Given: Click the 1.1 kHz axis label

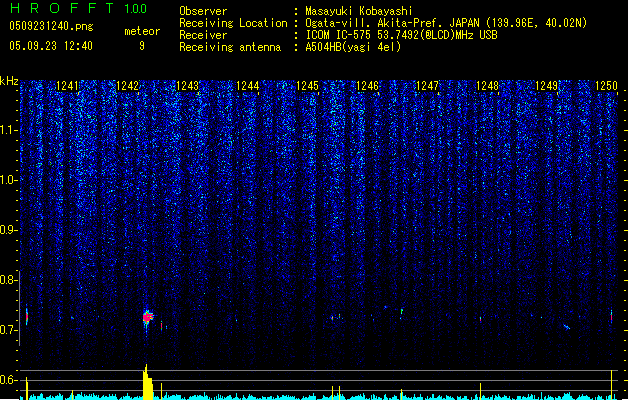Looking at the screenshot, I should coord(8,130).
